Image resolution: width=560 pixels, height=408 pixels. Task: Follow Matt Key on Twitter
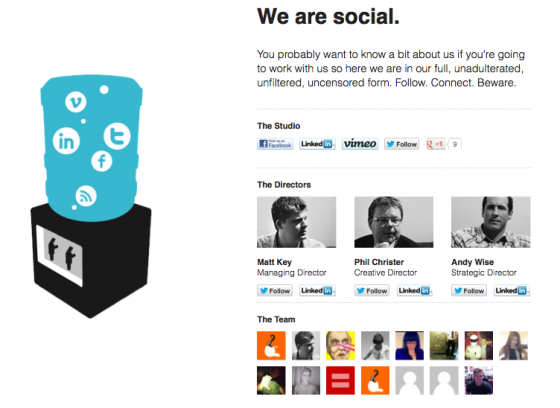click(275, 290)
